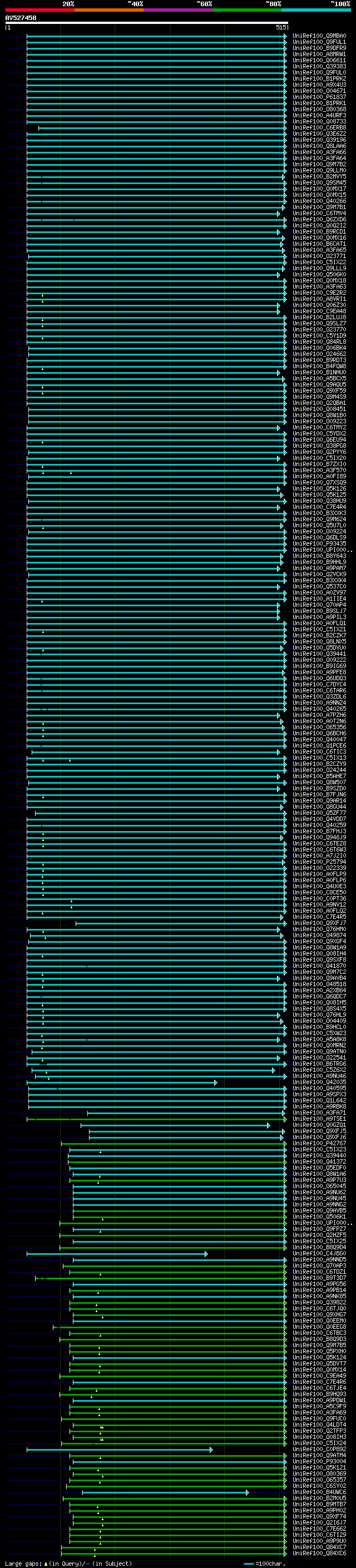The height and width of the screenshot is (1568, 356).
Task: Pick UniRef100_A9NU62 in hit list
Action: coord(319,1193)
